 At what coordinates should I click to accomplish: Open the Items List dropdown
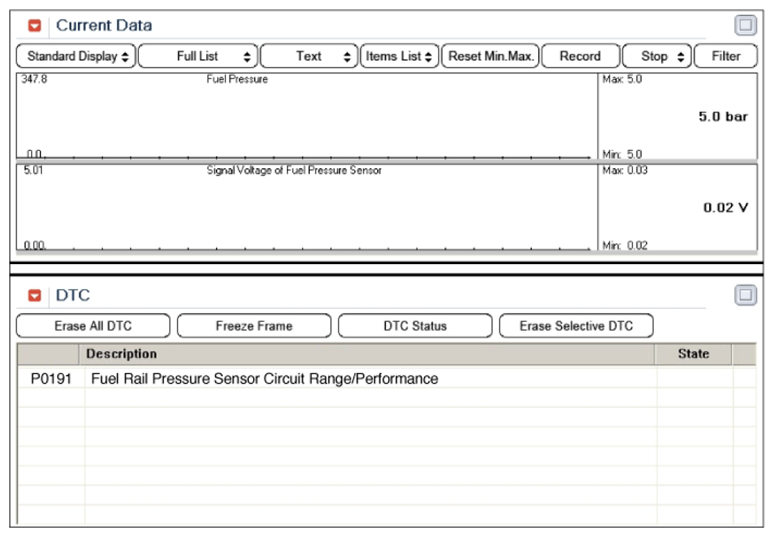(399, 56)
